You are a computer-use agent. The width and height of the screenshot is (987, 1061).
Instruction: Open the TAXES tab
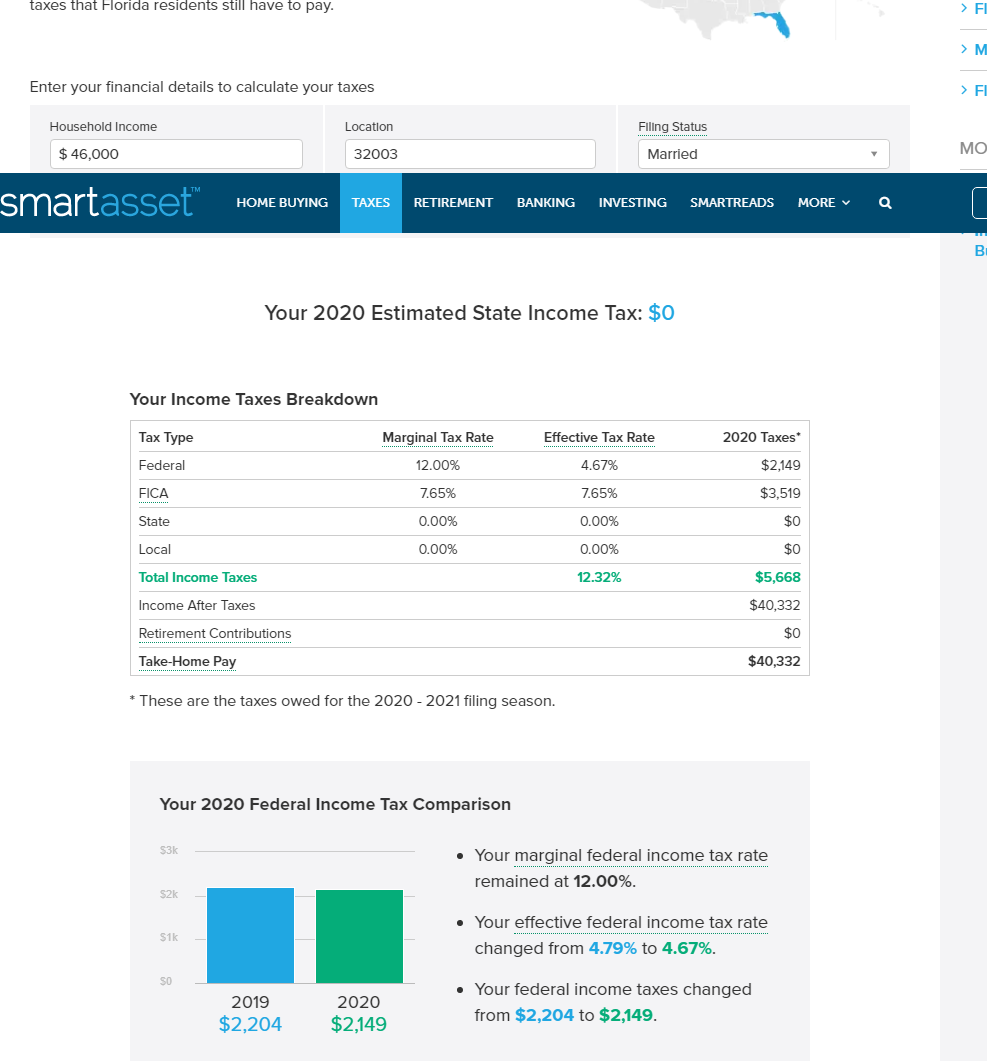(x=371, y=202)
